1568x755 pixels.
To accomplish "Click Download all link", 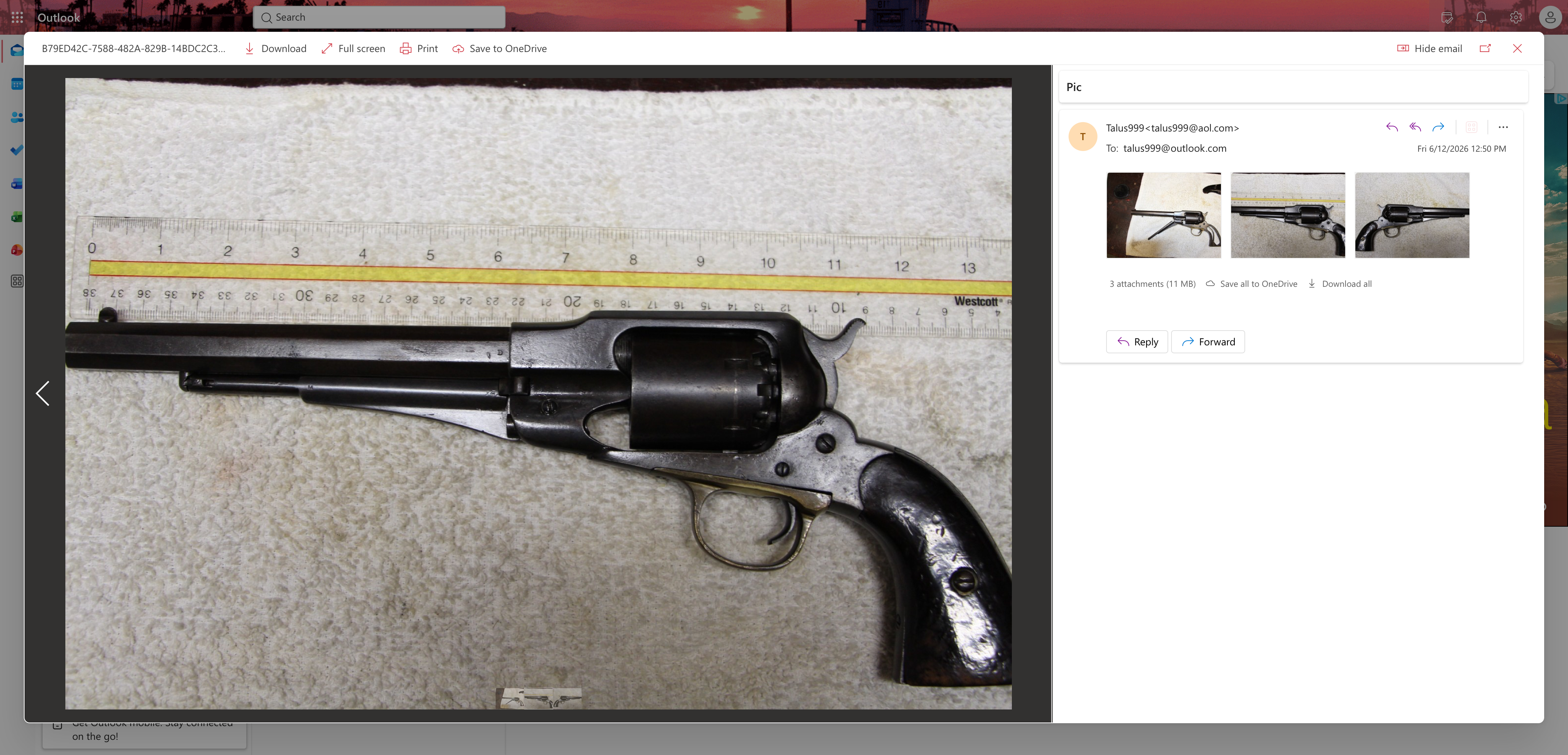I will (x=1340, y=284).
